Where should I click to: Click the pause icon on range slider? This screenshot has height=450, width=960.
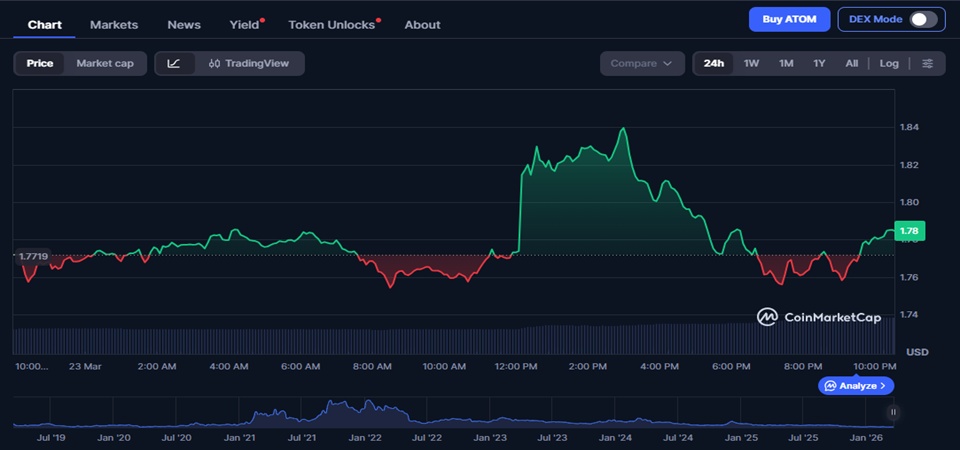click(x=893, y=412)
